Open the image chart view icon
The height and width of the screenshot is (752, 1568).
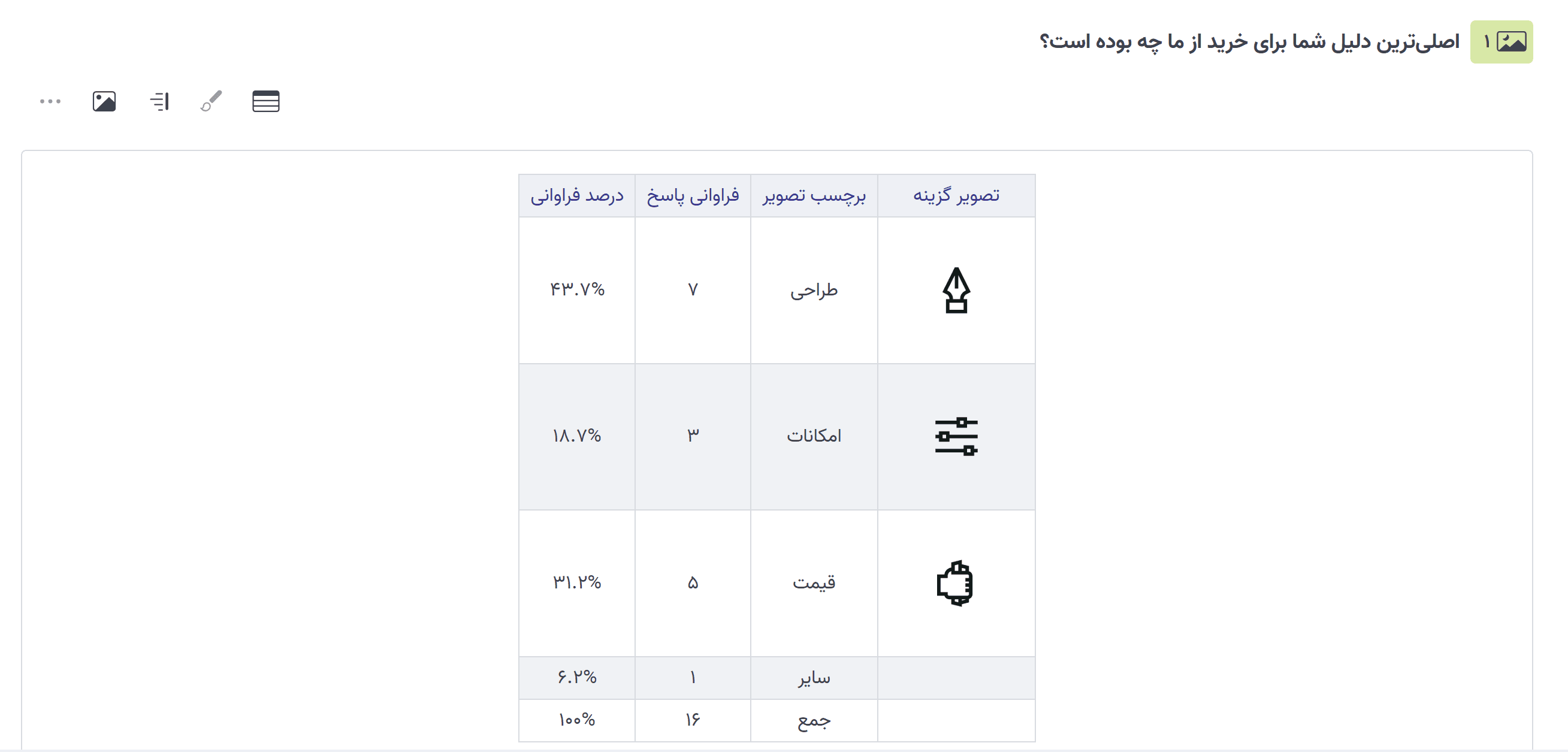tap(104, 101)
